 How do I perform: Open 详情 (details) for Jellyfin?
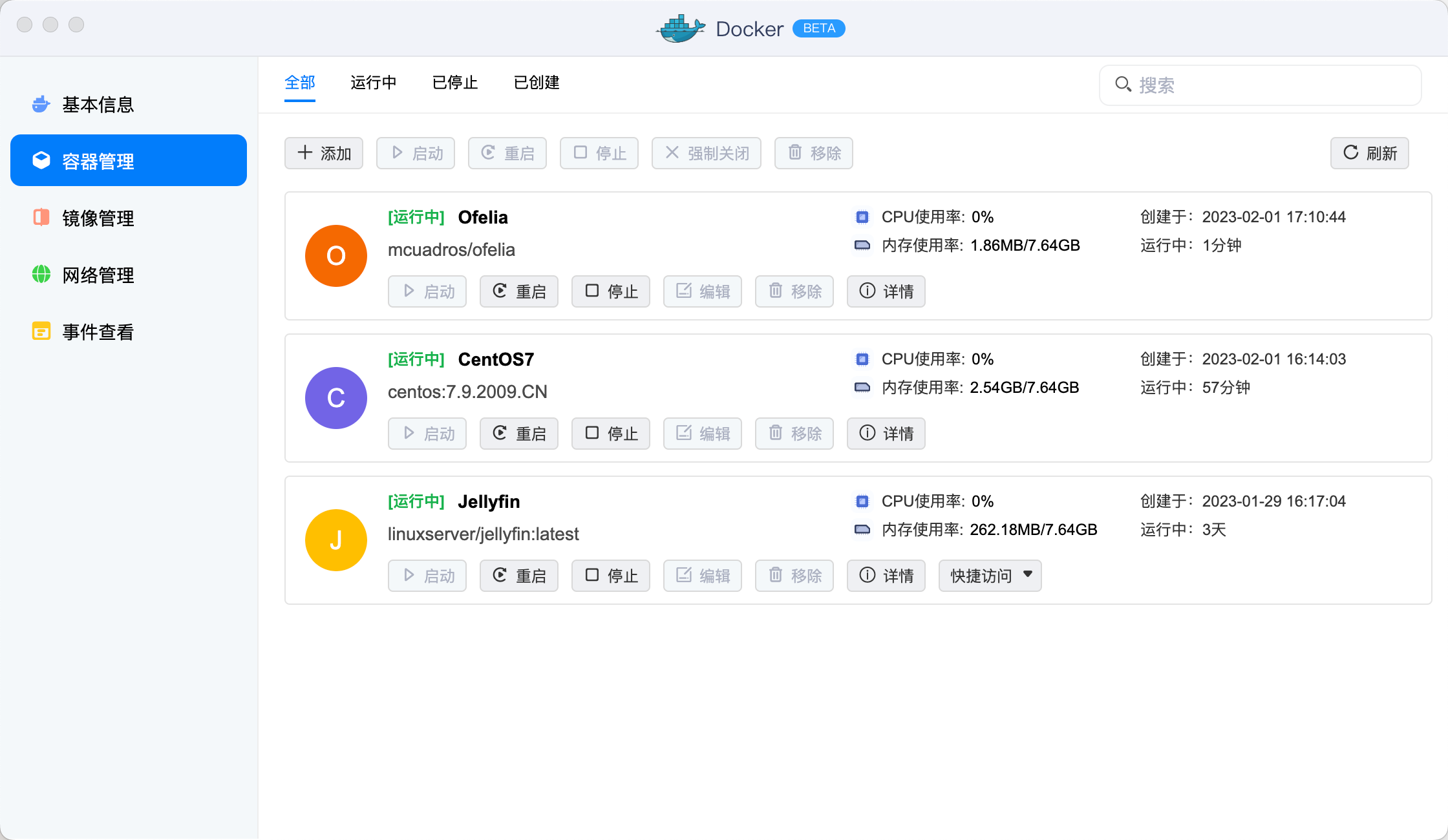(886, 576)
